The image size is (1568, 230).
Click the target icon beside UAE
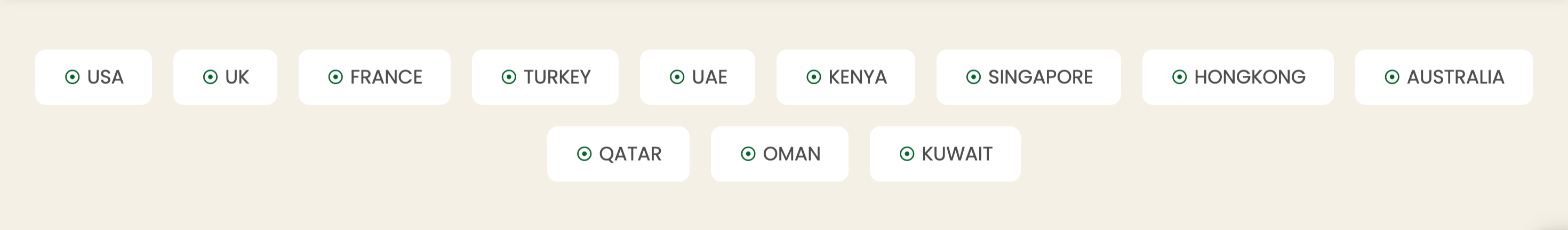[677, 77]
